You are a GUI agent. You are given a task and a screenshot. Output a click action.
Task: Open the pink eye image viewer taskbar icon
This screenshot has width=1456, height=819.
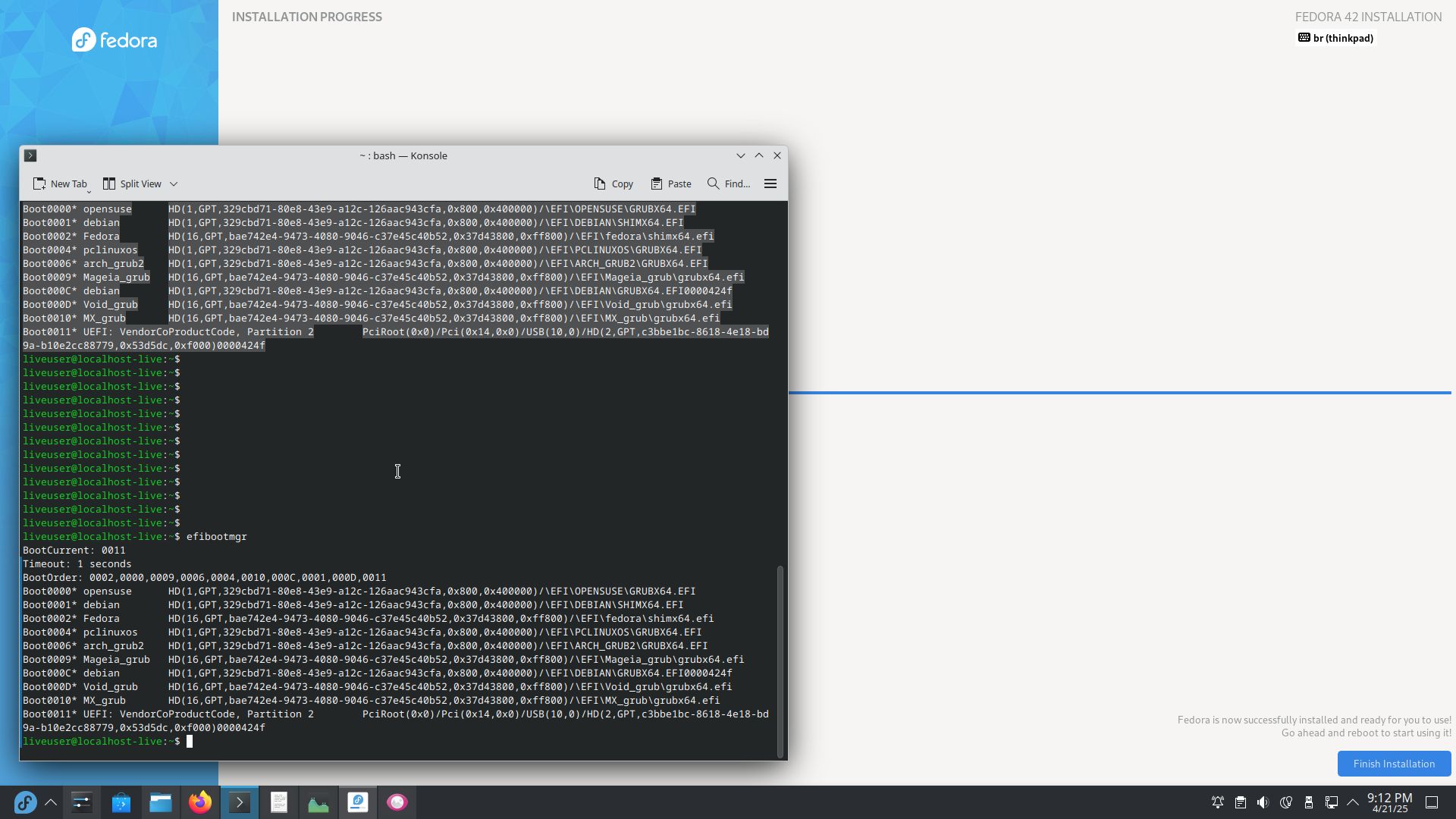click(x=397, y=802)
